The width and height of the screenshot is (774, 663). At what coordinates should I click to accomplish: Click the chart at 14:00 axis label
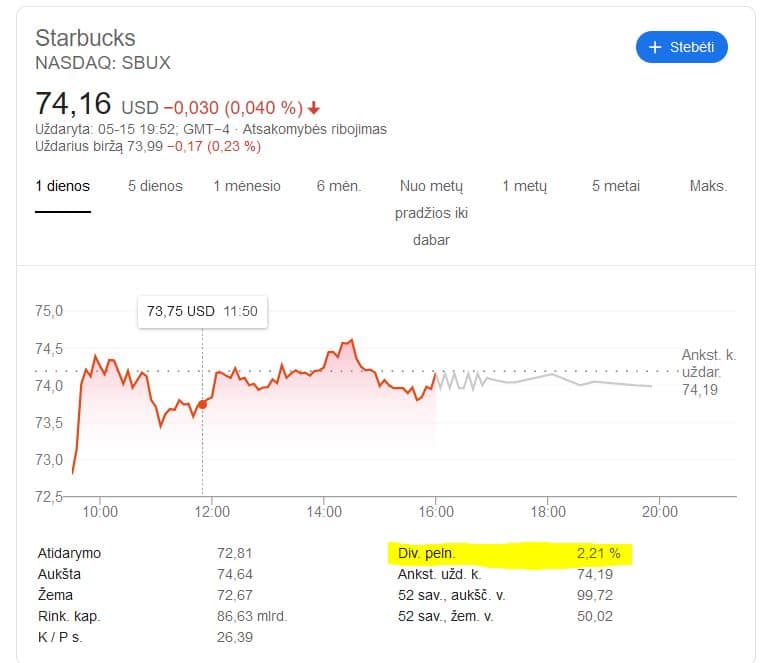[324, 511]
